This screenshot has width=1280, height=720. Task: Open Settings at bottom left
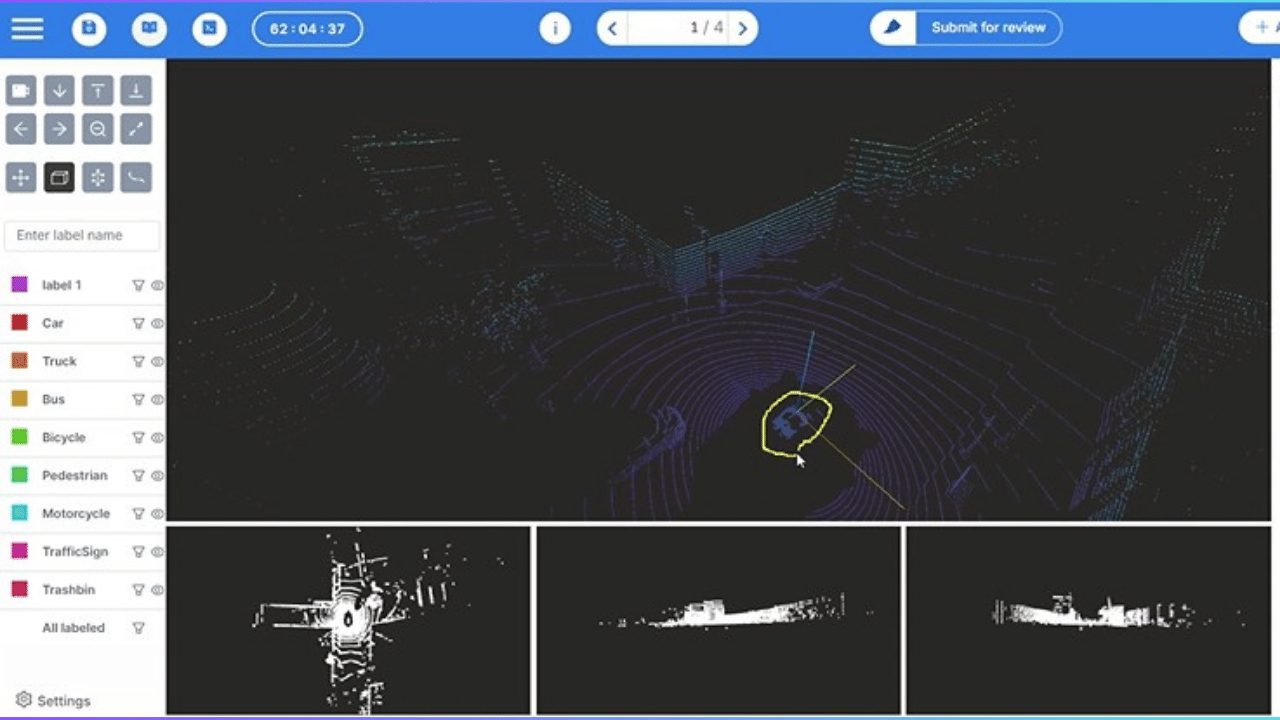54,700
